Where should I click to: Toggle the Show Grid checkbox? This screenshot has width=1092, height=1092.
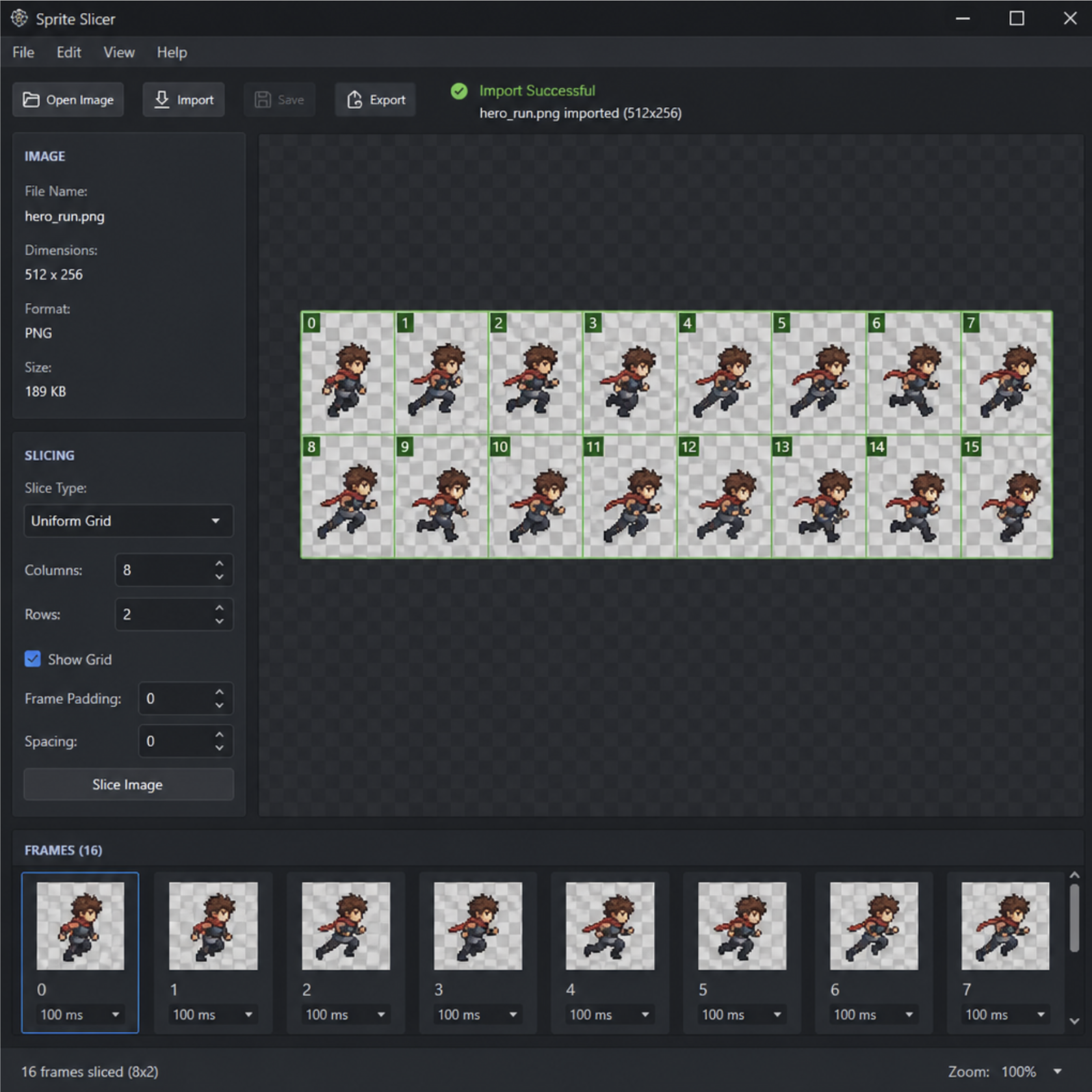pyautogui.click(x=32, y=659)
